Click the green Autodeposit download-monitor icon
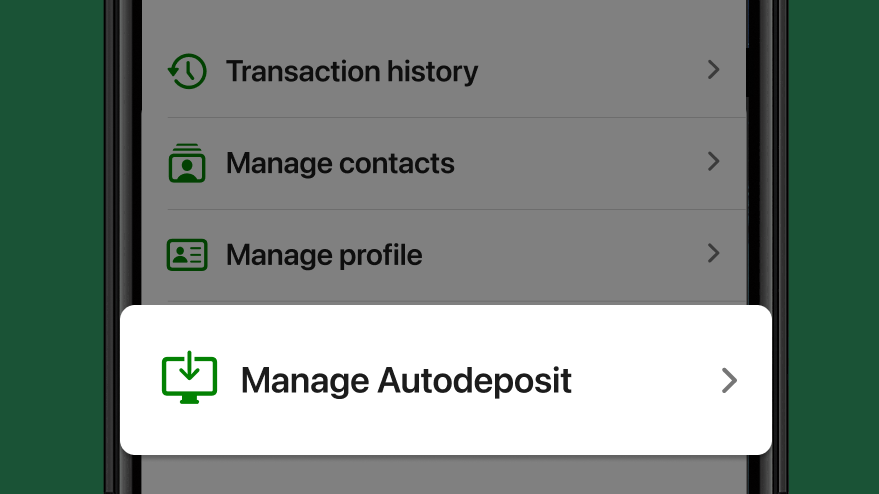This screenshot has width=879, height=494. point(189,377)
